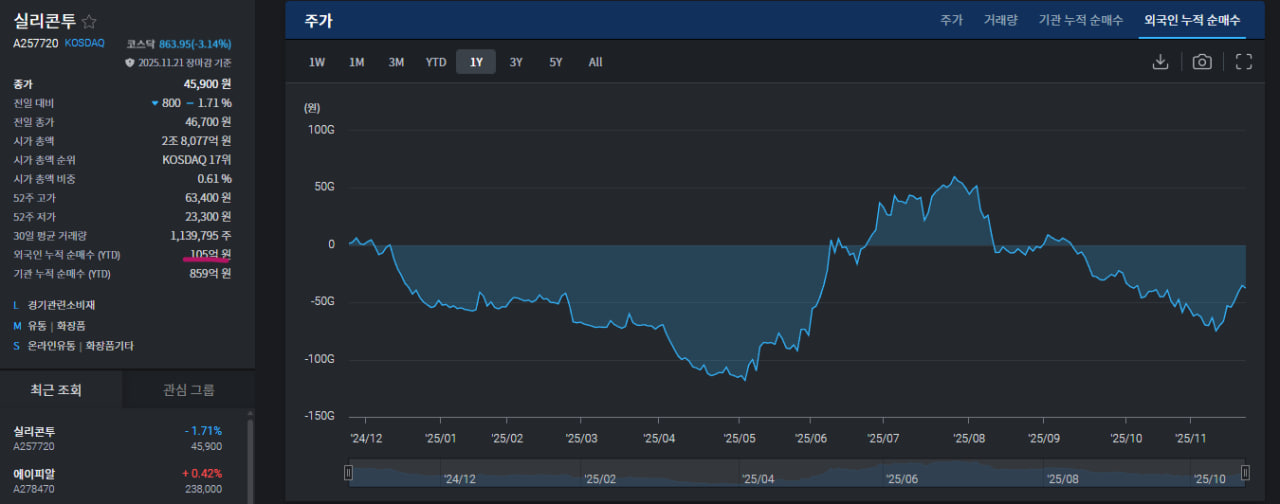
Task: Download the chart data
Action: pos(1160,62)
